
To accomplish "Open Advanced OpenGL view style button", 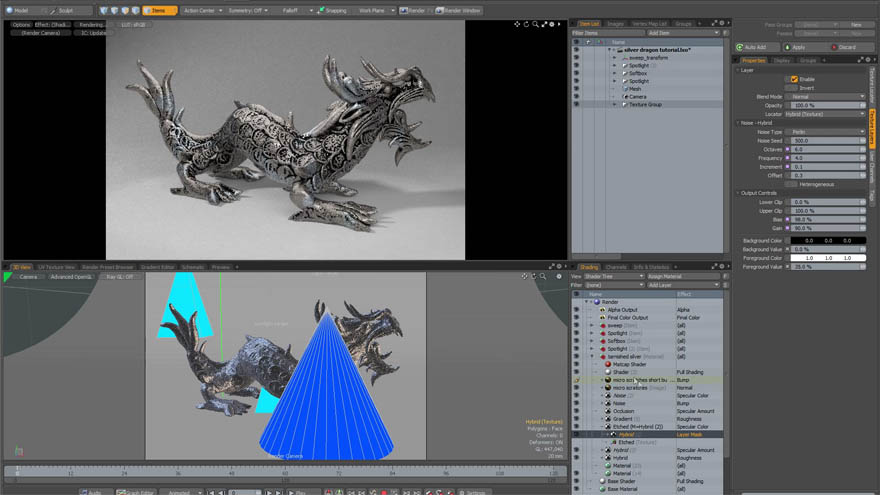I will tap(71, 277).
